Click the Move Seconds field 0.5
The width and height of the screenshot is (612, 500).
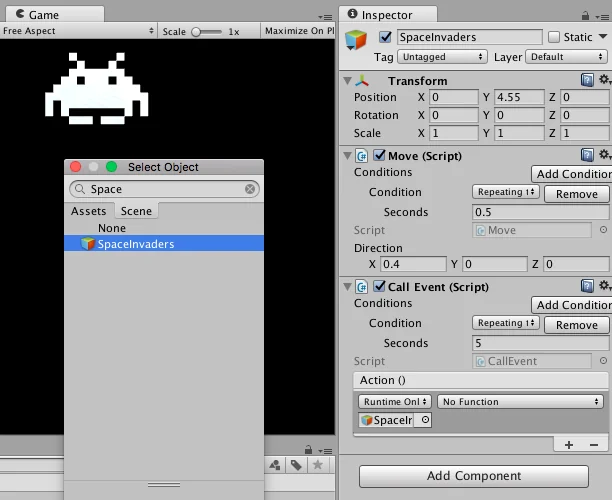[540, 212]
